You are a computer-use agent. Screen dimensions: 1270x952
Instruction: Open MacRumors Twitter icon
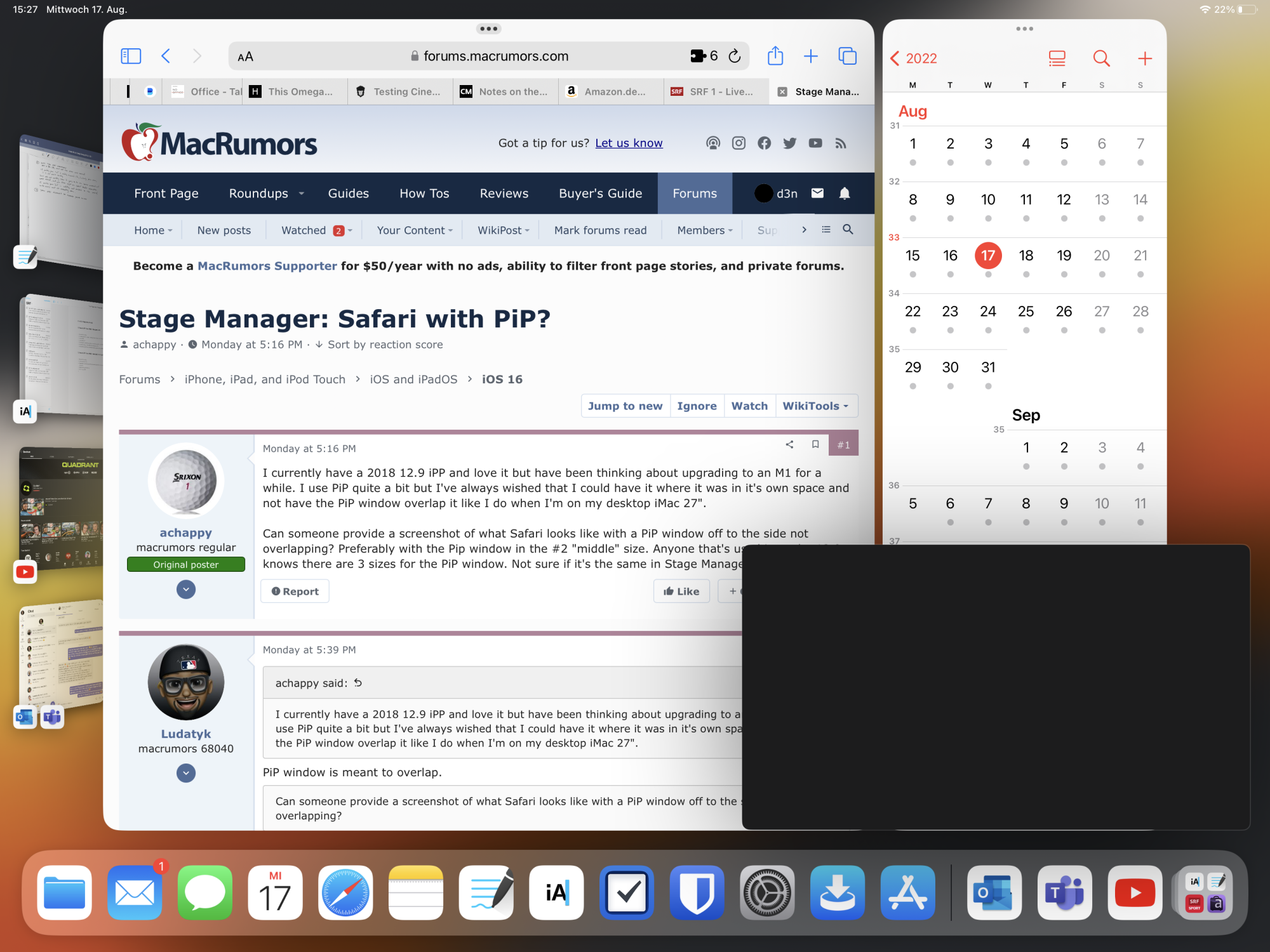[789, 143]
